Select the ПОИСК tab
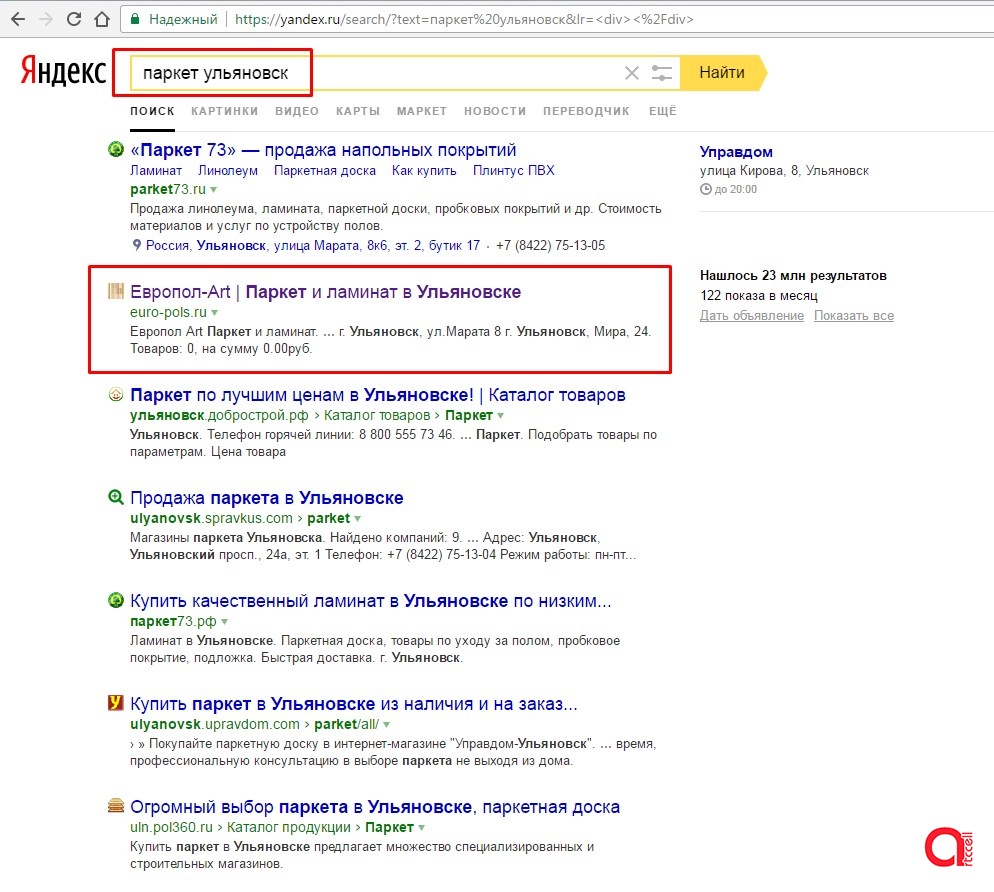Screen dimensions: 994x892 tap(152, 111)
